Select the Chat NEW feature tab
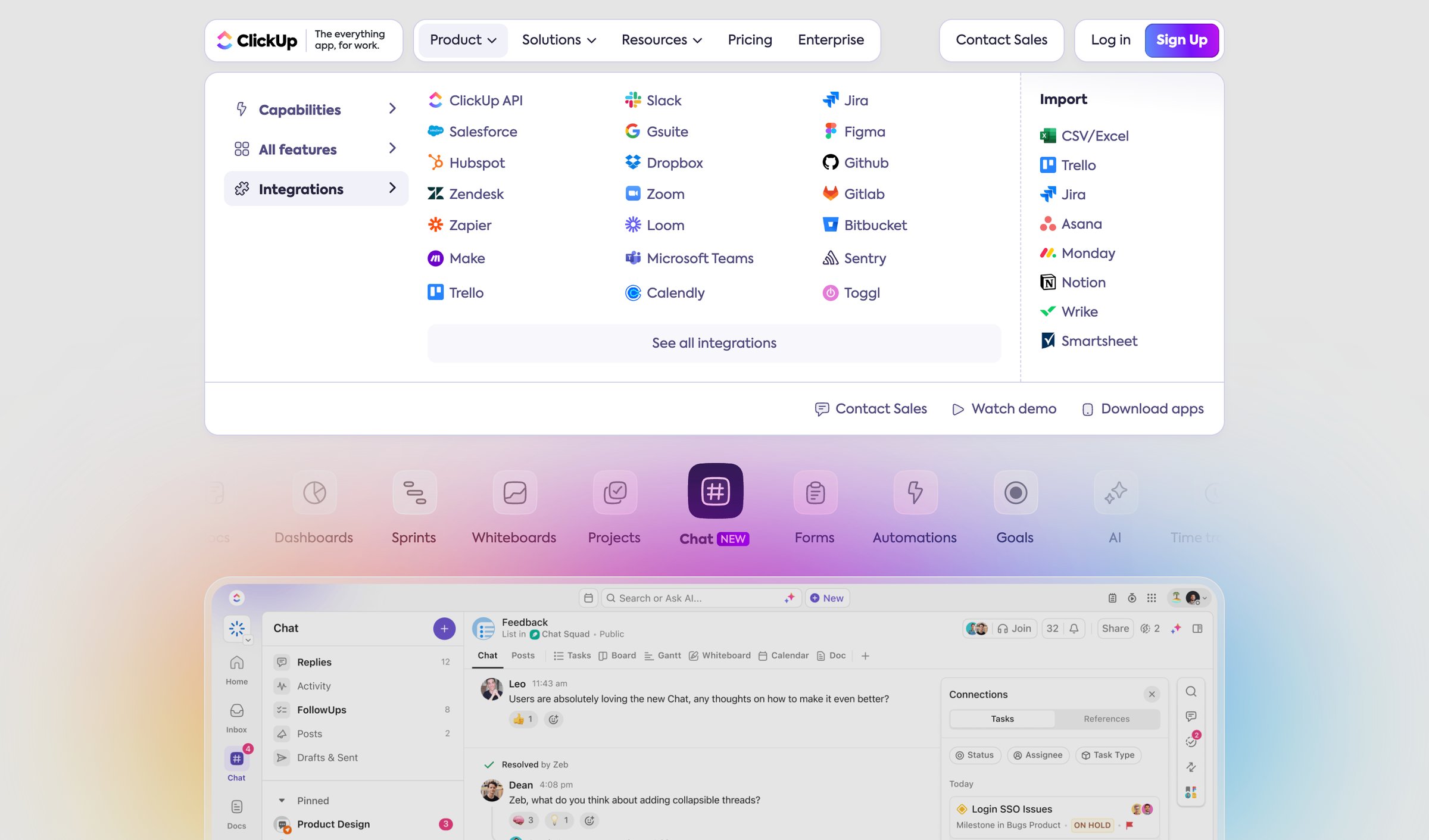 click(x=715, y=505)
